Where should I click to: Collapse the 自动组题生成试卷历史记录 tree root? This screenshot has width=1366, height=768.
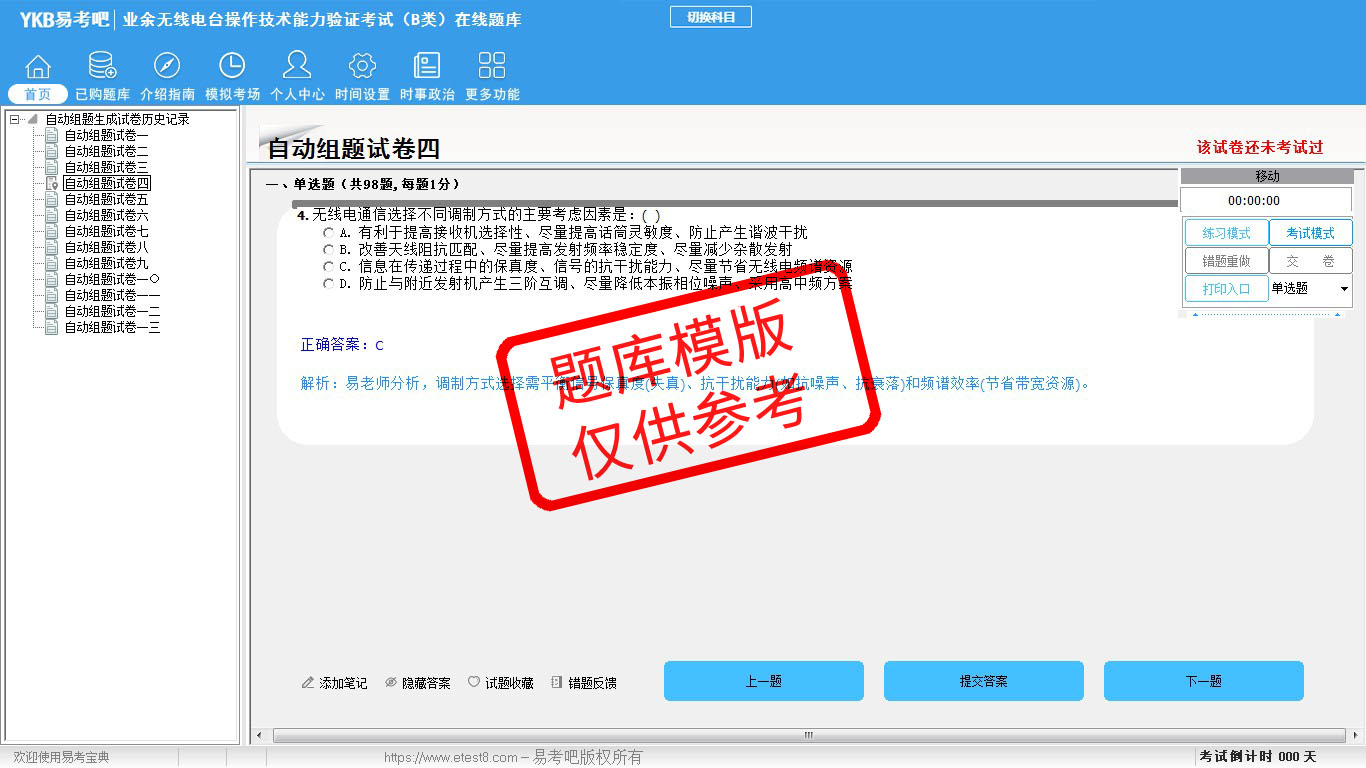click(x=15, y=120)
